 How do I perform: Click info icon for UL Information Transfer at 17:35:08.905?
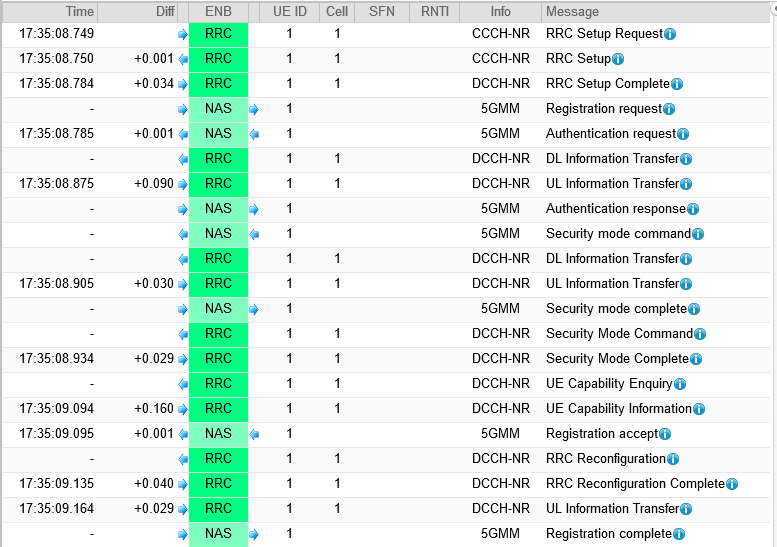coord(686,284)
